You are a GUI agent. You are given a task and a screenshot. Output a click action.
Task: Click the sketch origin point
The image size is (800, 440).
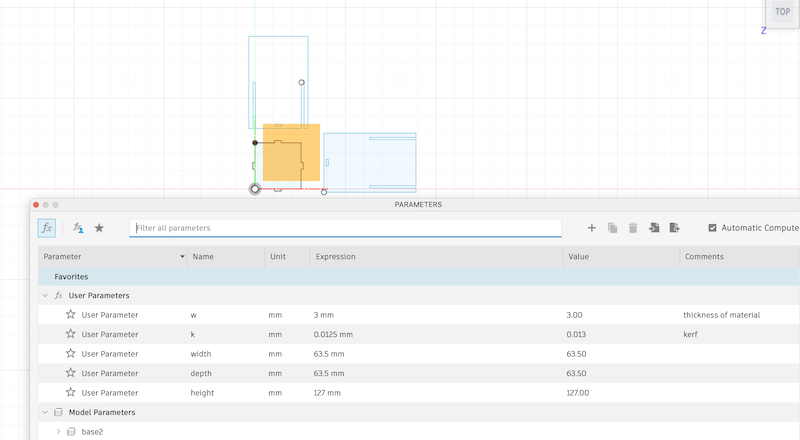pos(255,189)
